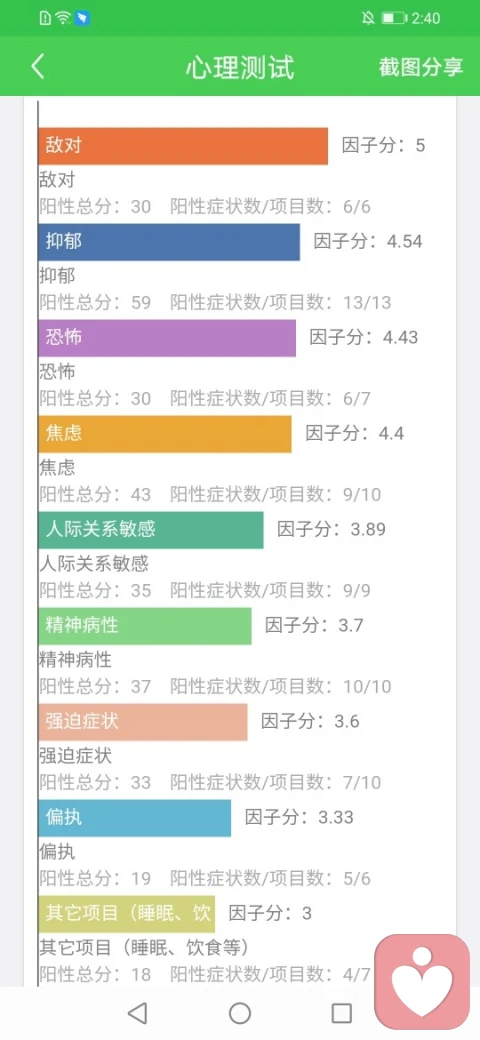Select the light blue 偏执 bar
The height and width of the screenshot is (1040, 480).
(x=135, y=818)
